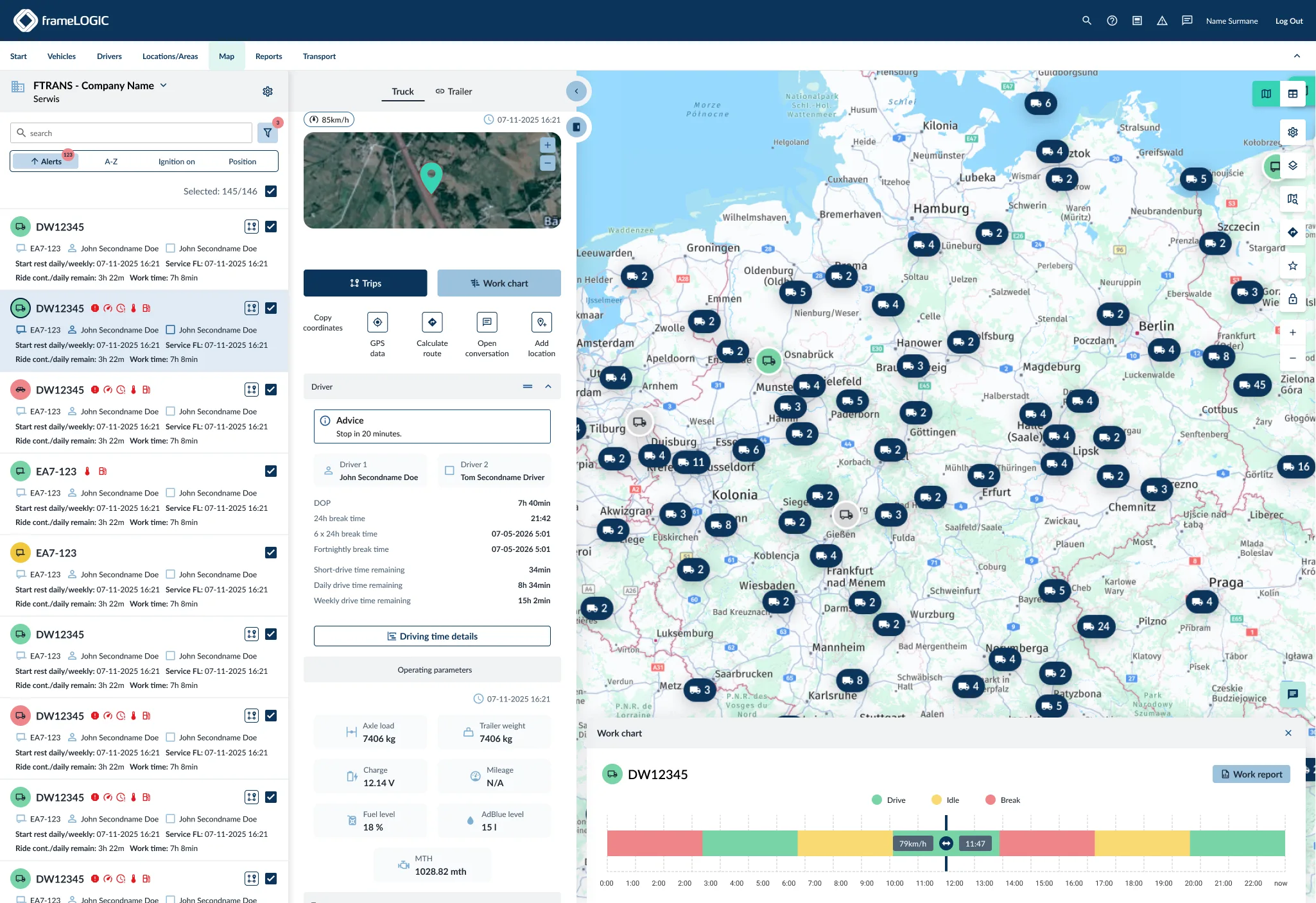The image size is (1316, 903).
Task: Open grid menu of DW12345 red-icon row
Action: pyautogui.click(x=252, y=390)
